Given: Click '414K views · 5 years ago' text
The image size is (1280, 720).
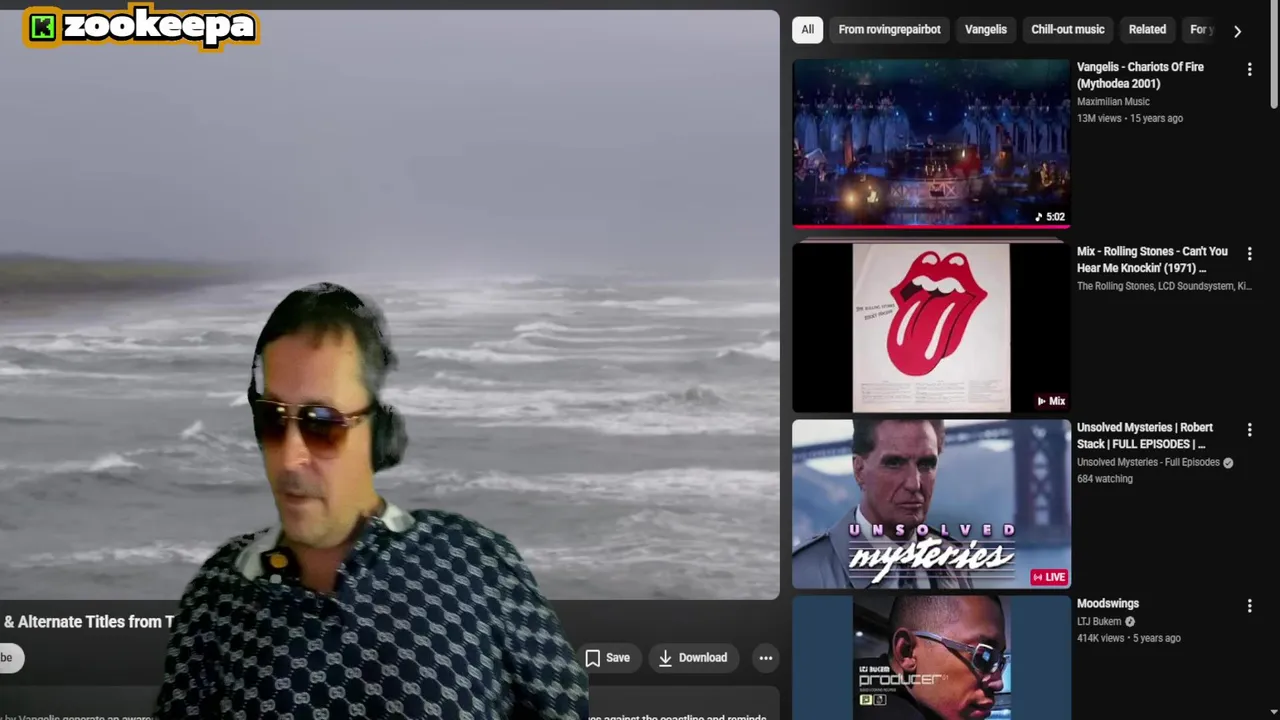Looking at the screenshot, I should (x=1129, y=638).
